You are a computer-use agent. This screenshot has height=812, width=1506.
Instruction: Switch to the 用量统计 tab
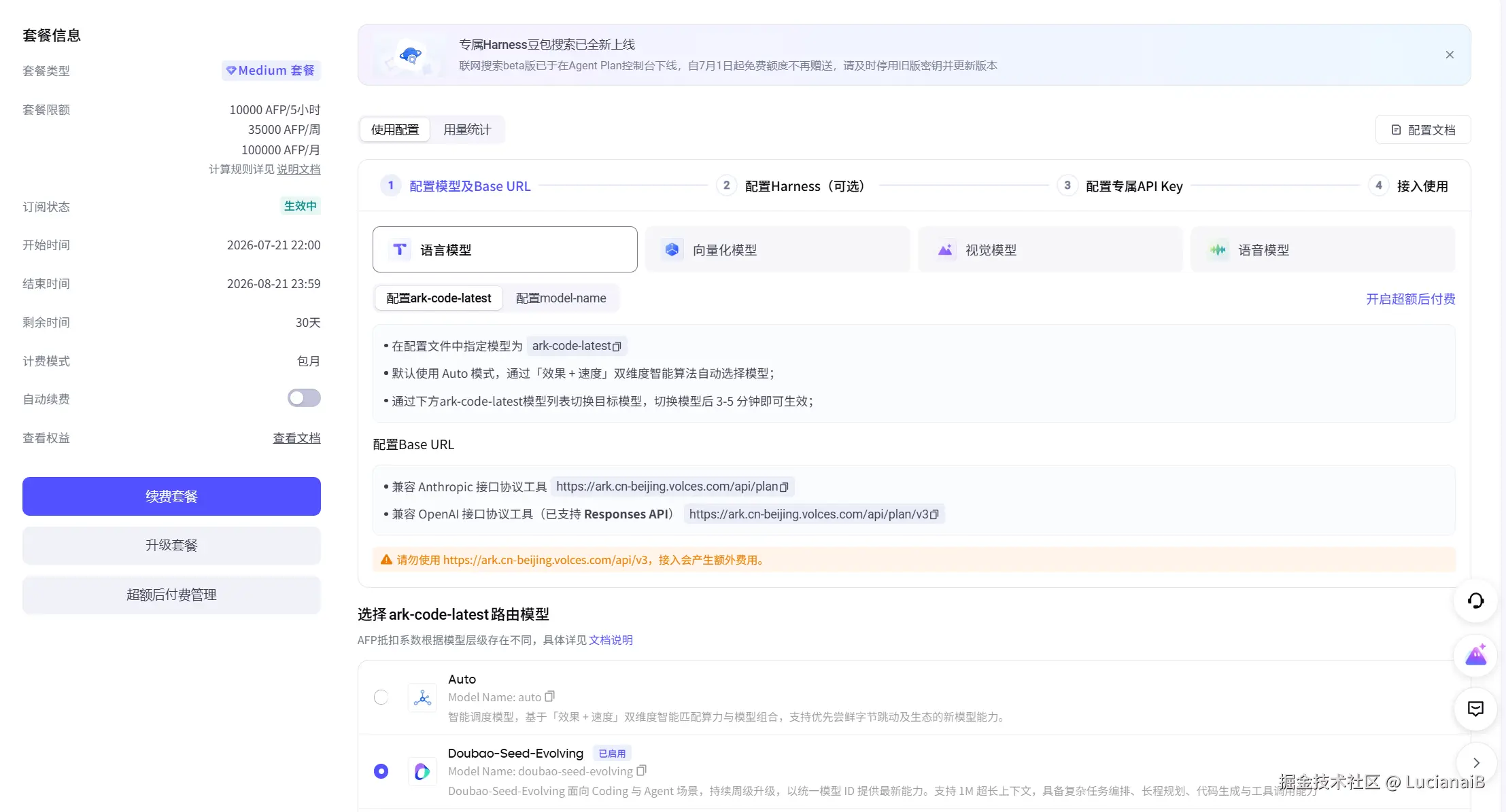click(x=467, y=130)
